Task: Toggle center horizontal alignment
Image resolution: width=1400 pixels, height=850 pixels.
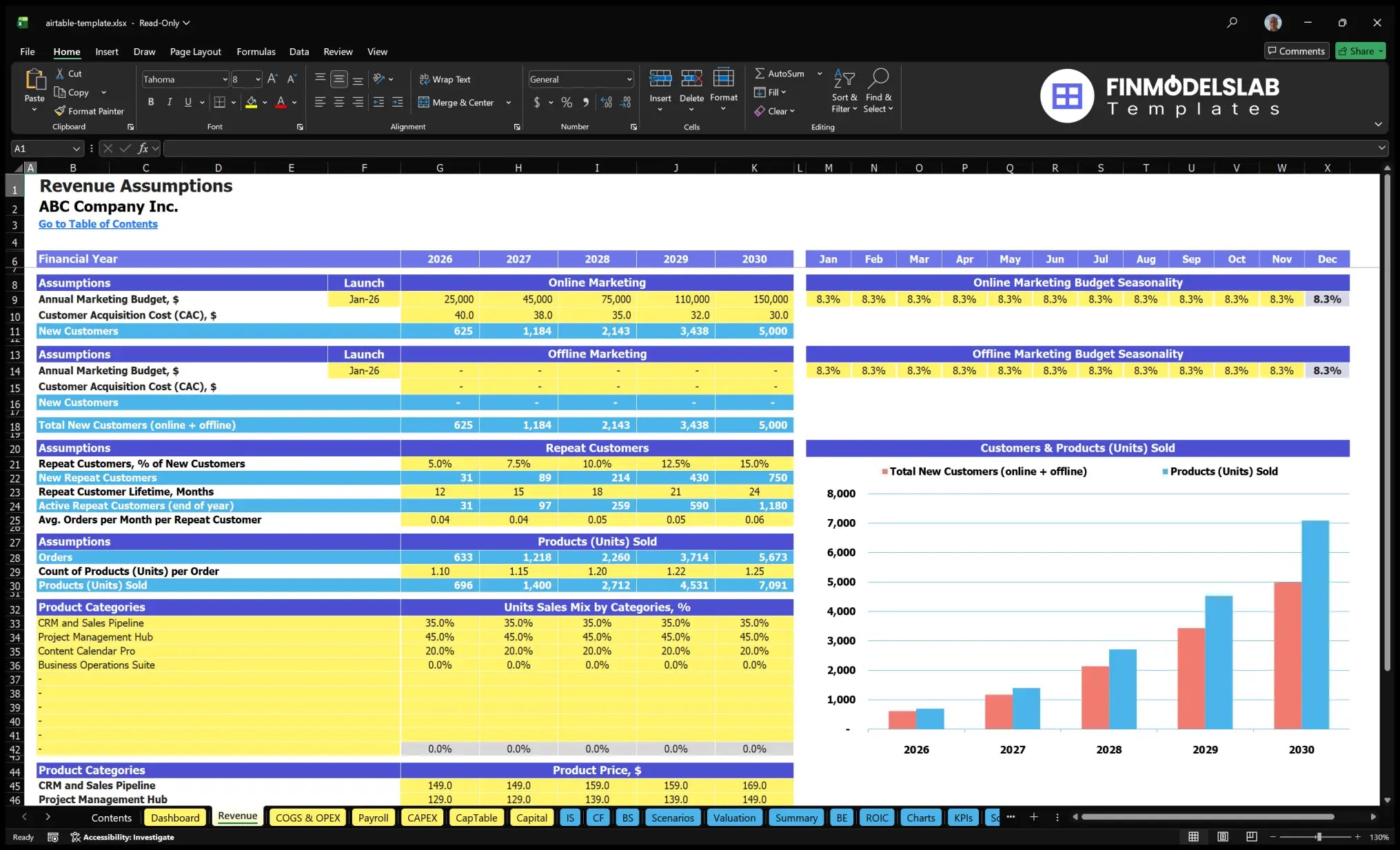Action: pos(339,102)
